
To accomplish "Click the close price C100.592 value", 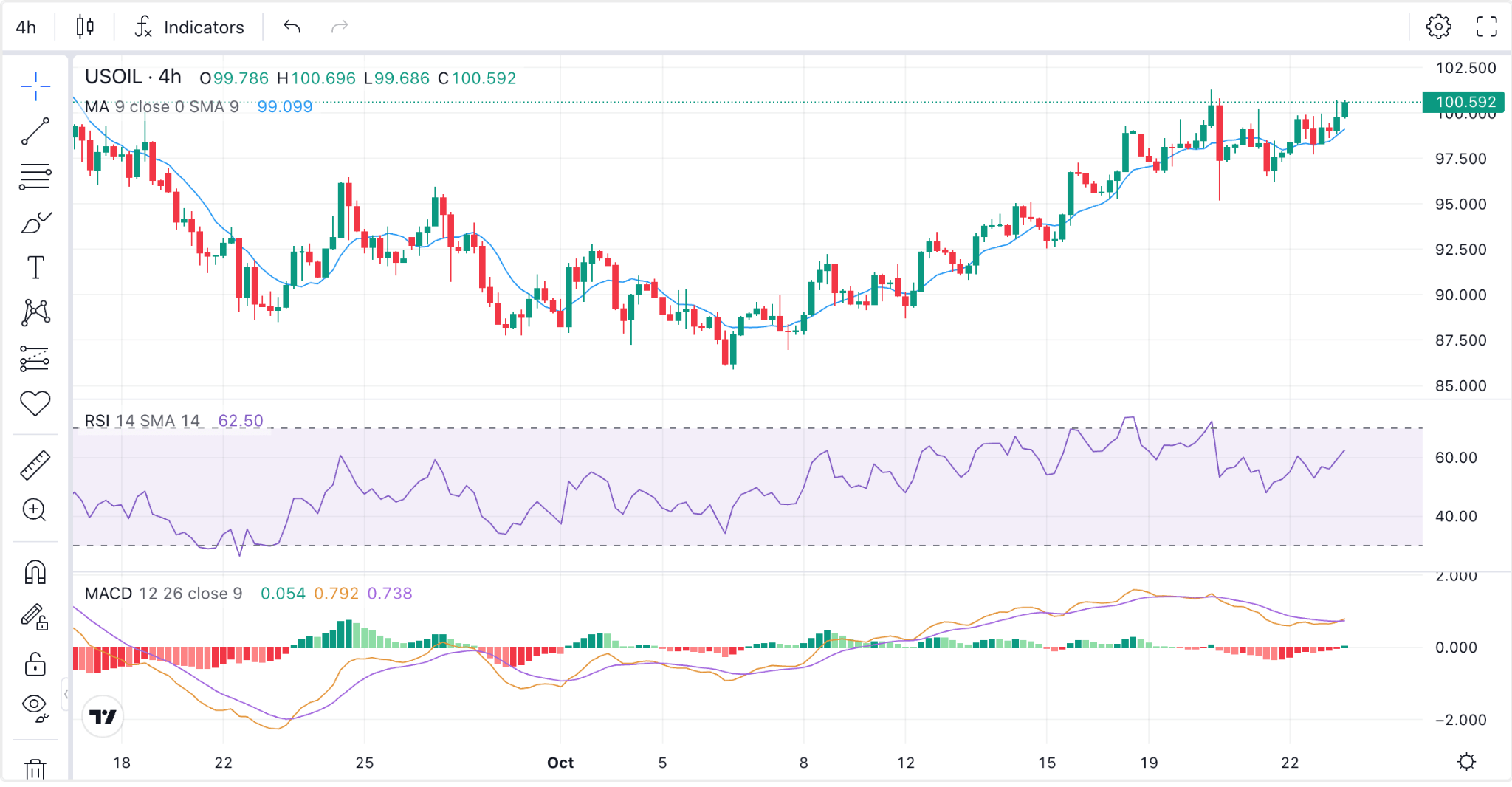I will click(477, 78).
